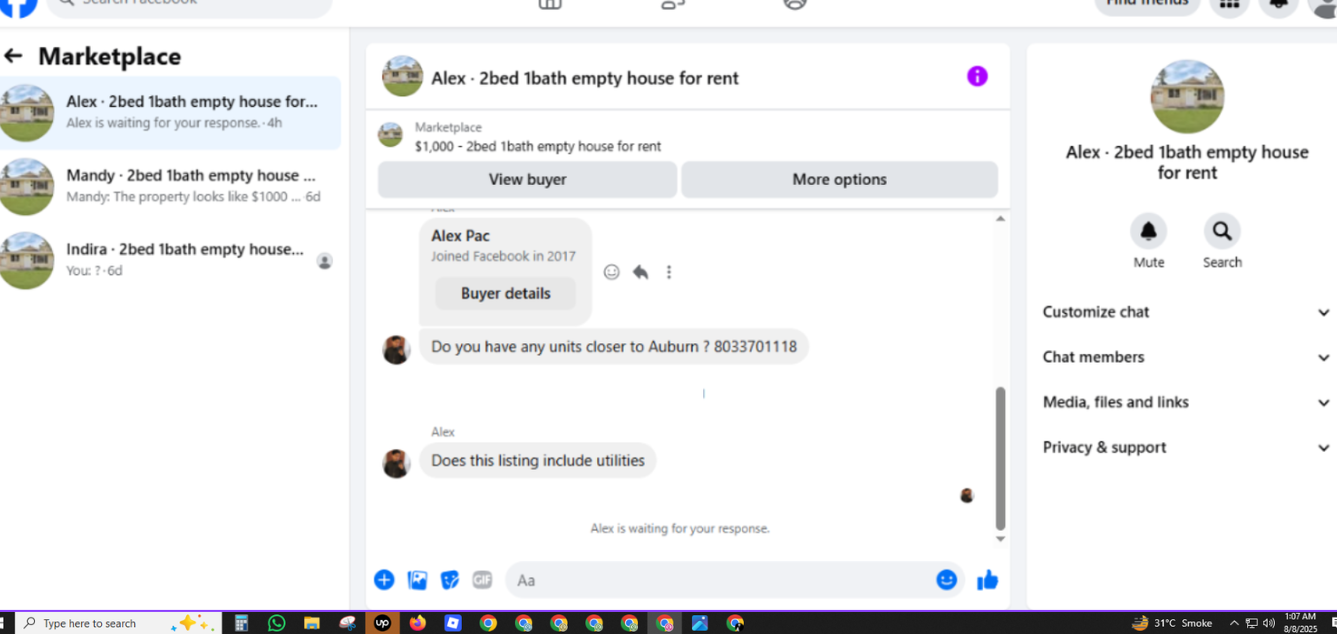Mute the conversation with bell icon
Screen dimensions: 1337x634
[1148, 231]
